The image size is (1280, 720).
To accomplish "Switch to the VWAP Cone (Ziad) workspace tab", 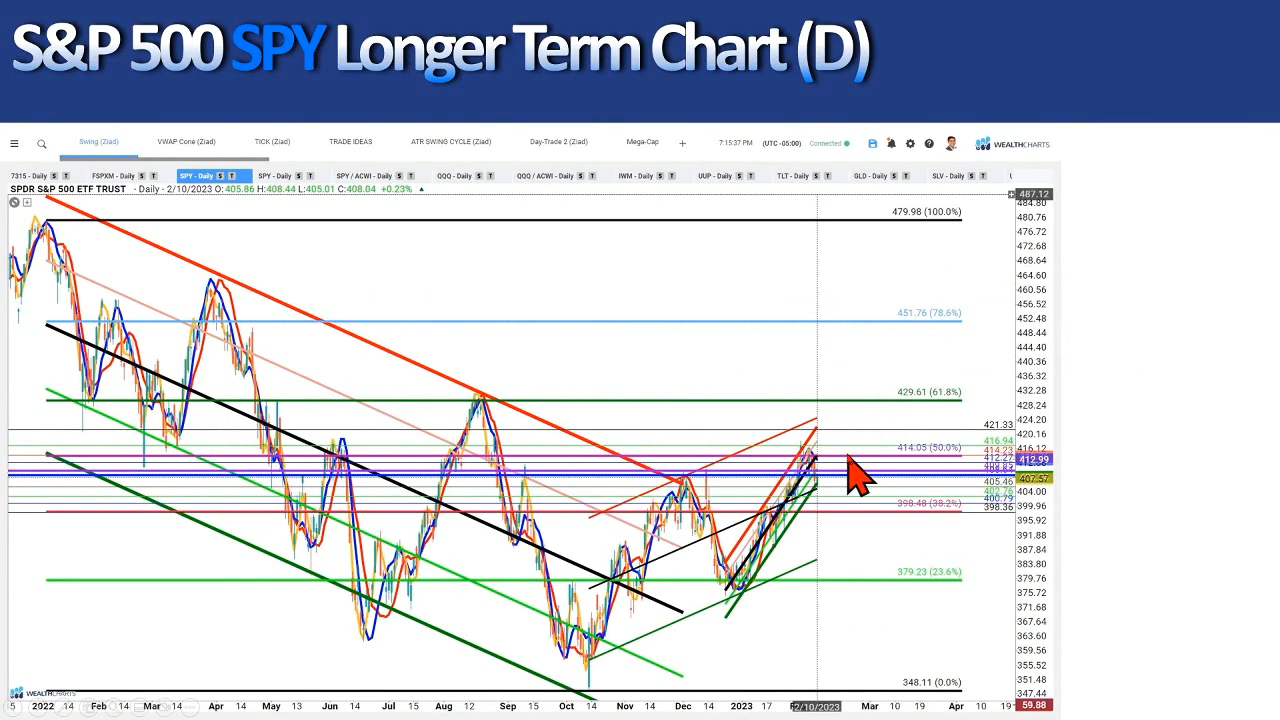I will [x=186, y=142].
